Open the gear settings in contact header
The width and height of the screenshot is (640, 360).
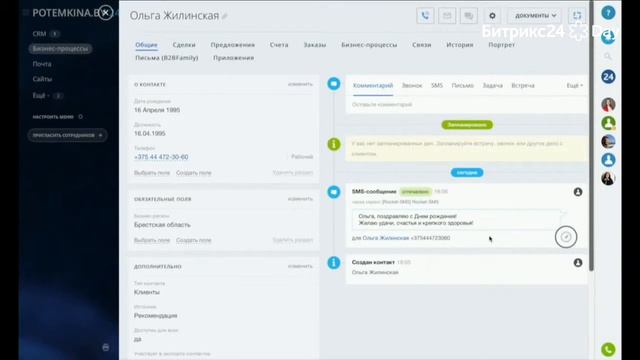(x=492, y=16)
